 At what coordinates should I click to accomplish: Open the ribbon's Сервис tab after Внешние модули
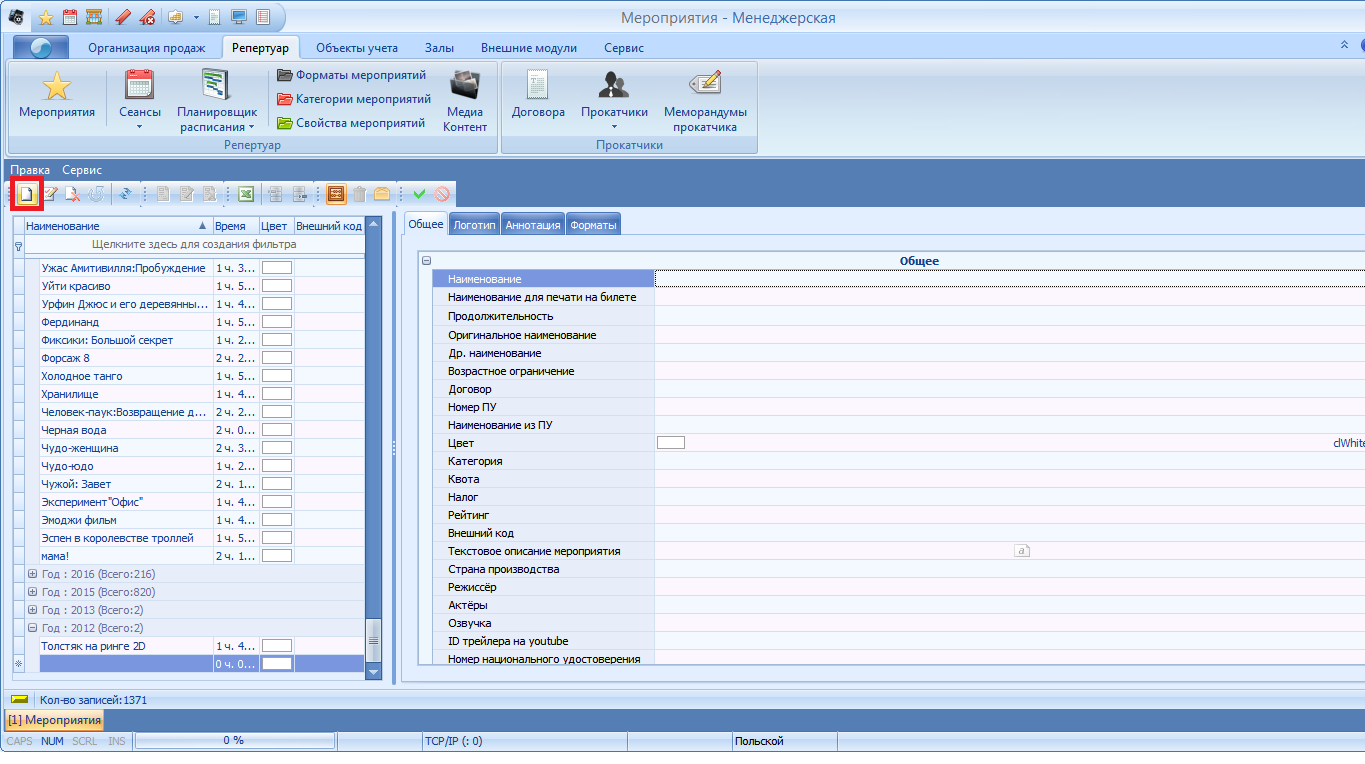(624, 48)
